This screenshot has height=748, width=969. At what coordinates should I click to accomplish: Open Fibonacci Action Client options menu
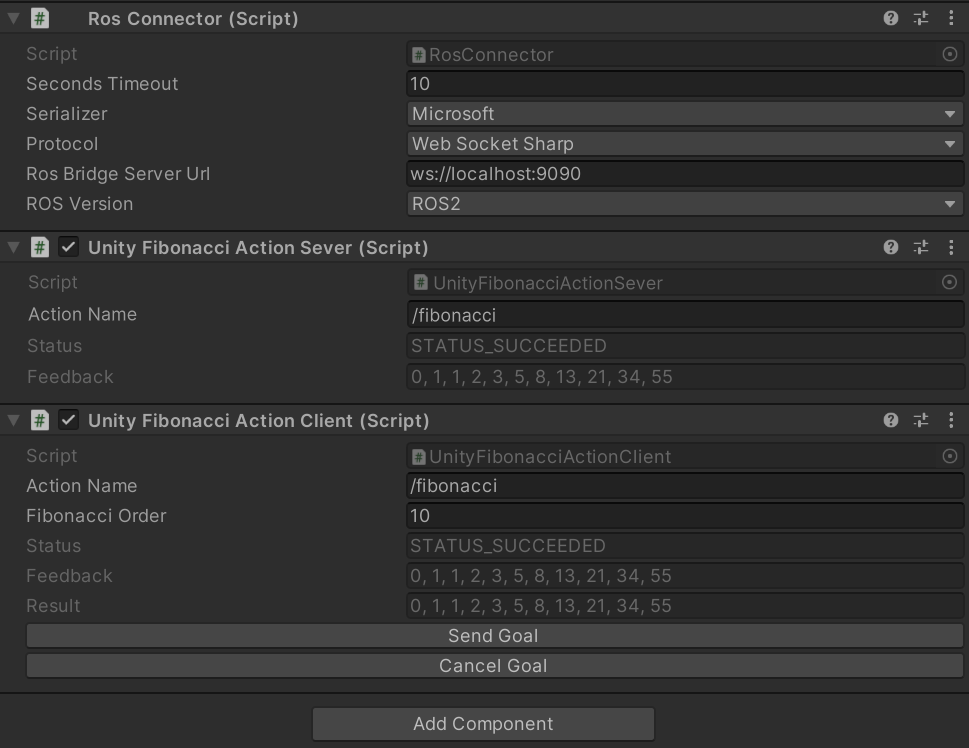pos(950,420)
